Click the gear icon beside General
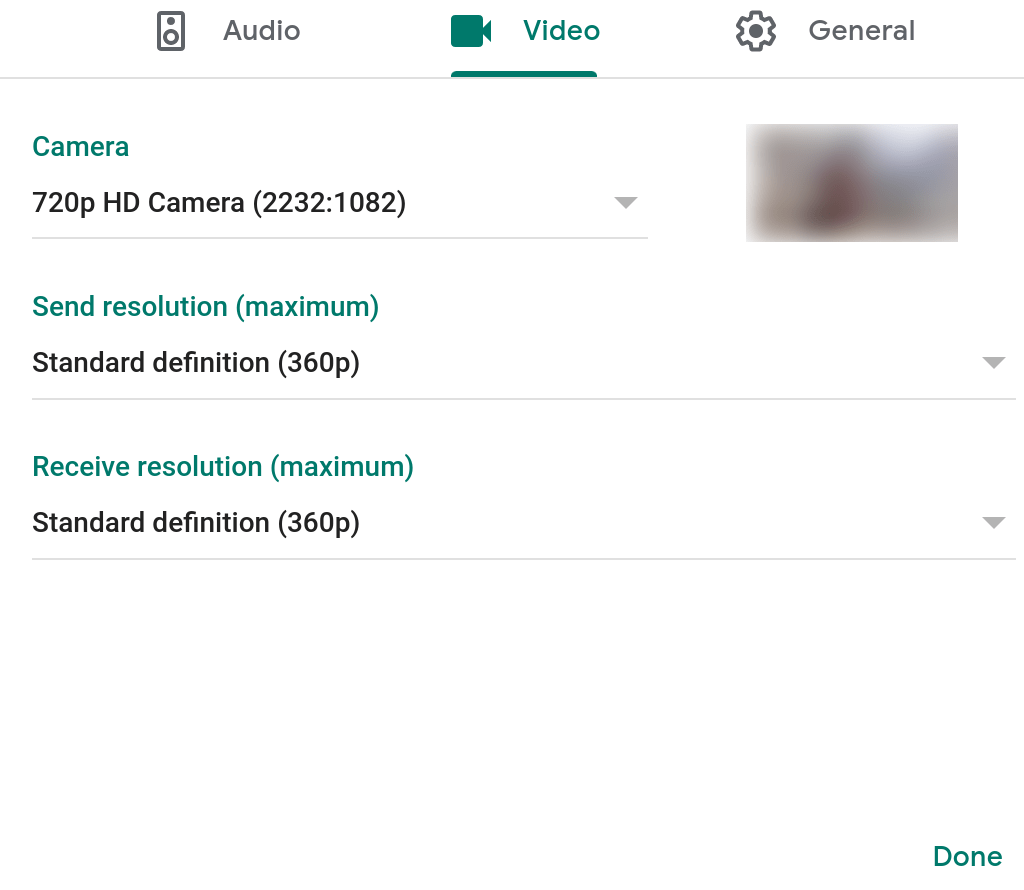The width and height of the screenshot is (1024, 890). point(756,31)
